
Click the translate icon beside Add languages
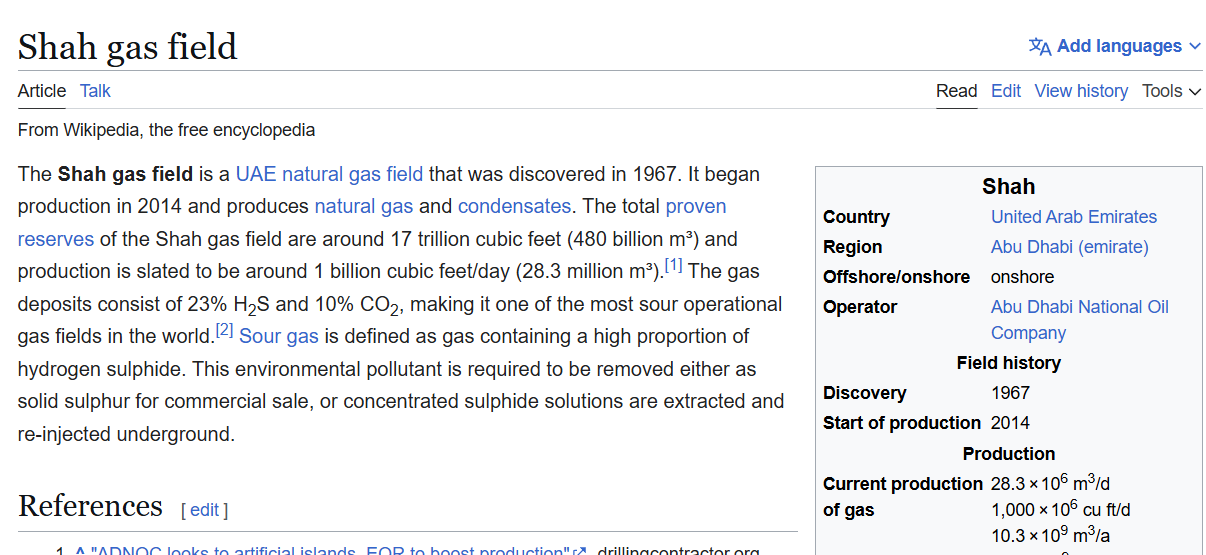click(x=1040, y=46)
